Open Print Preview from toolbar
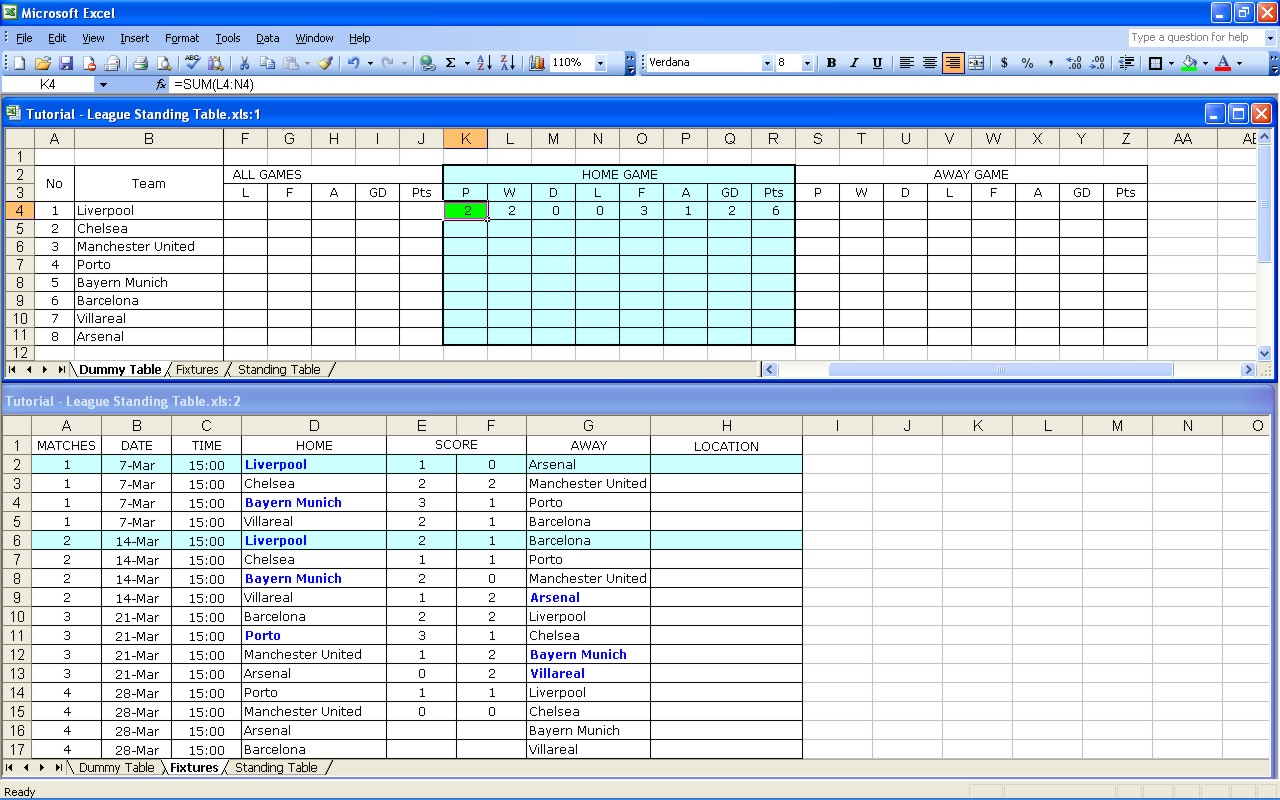Viewport: 1280px width, 800px height. pos(164,63)
